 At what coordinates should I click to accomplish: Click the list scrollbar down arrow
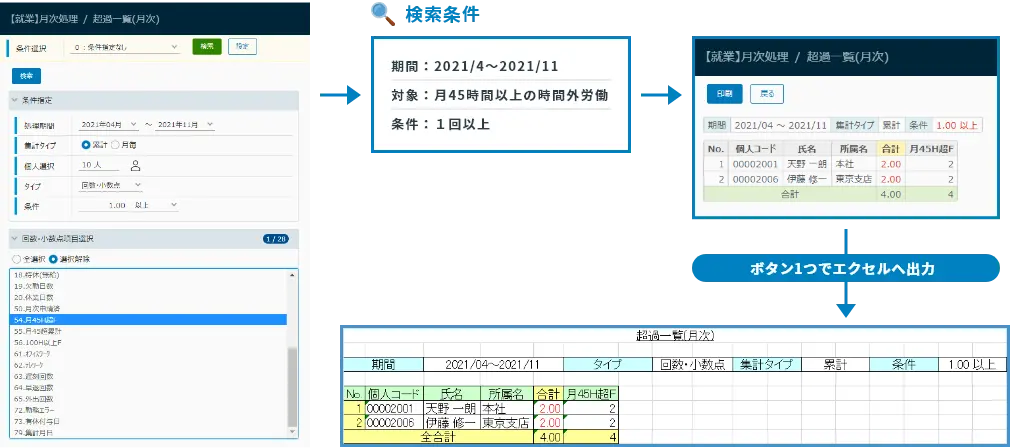[x=293, y=432]
